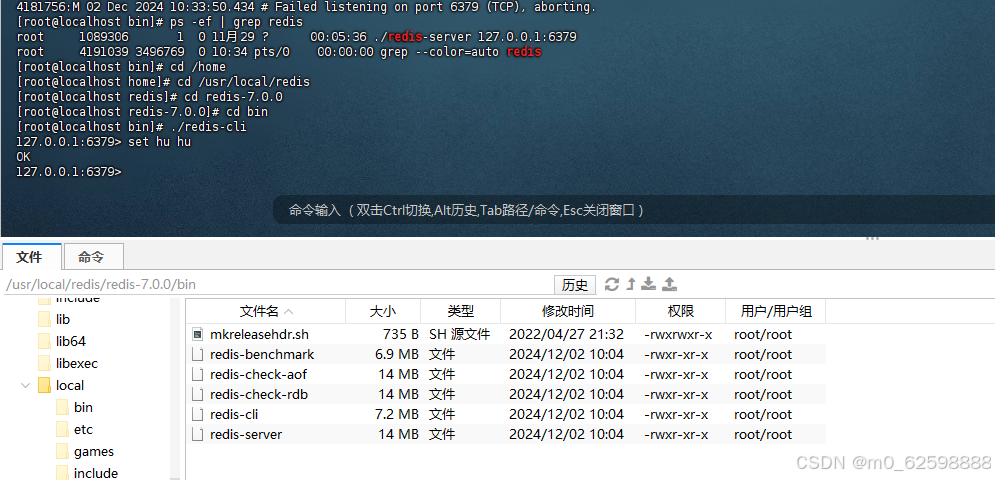The width and height of the screenshot is (995, 480).
Task: Click the etc folder icon
Action: coord(62,430)
